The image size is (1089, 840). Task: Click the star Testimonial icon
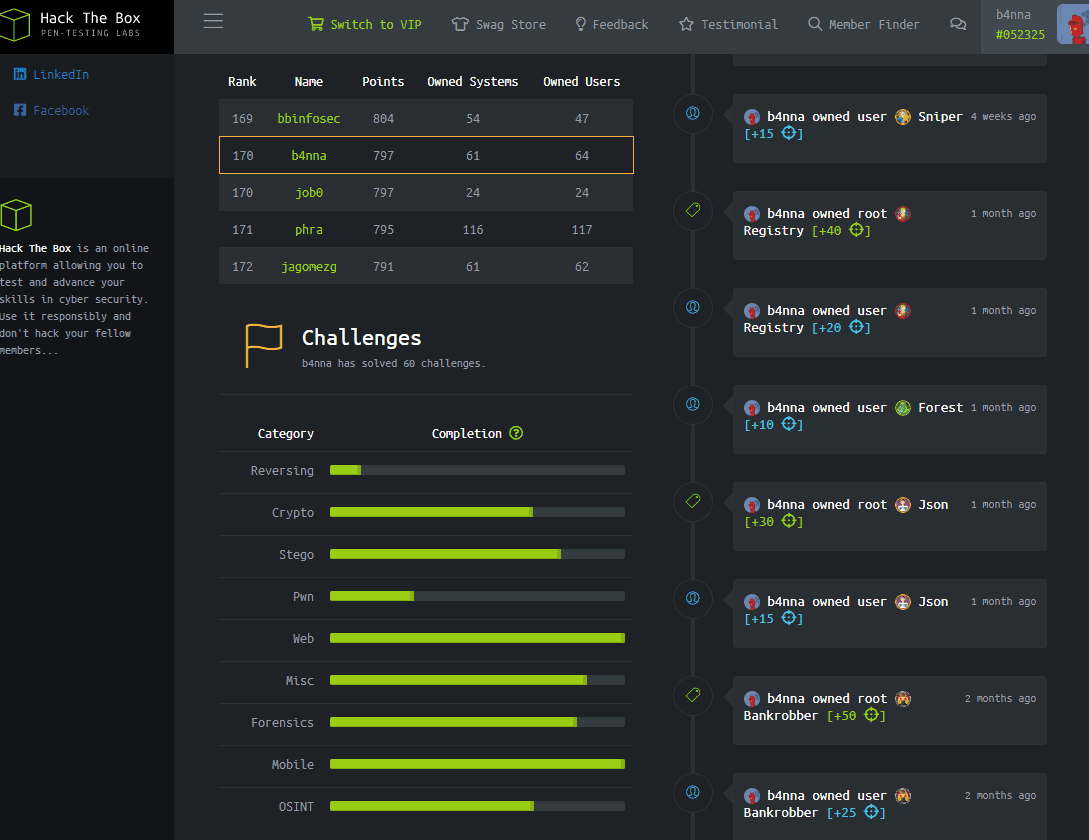[x=686, y=24]
